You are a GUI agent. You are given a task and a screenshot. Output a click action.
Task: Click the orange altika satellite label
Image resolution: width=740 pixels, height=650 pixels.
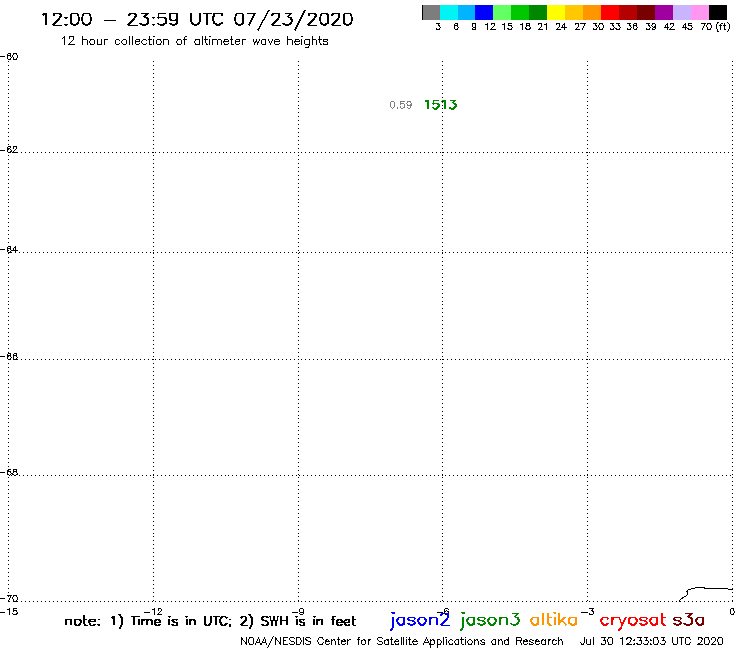pyautogui.click(x=554, y=619)
